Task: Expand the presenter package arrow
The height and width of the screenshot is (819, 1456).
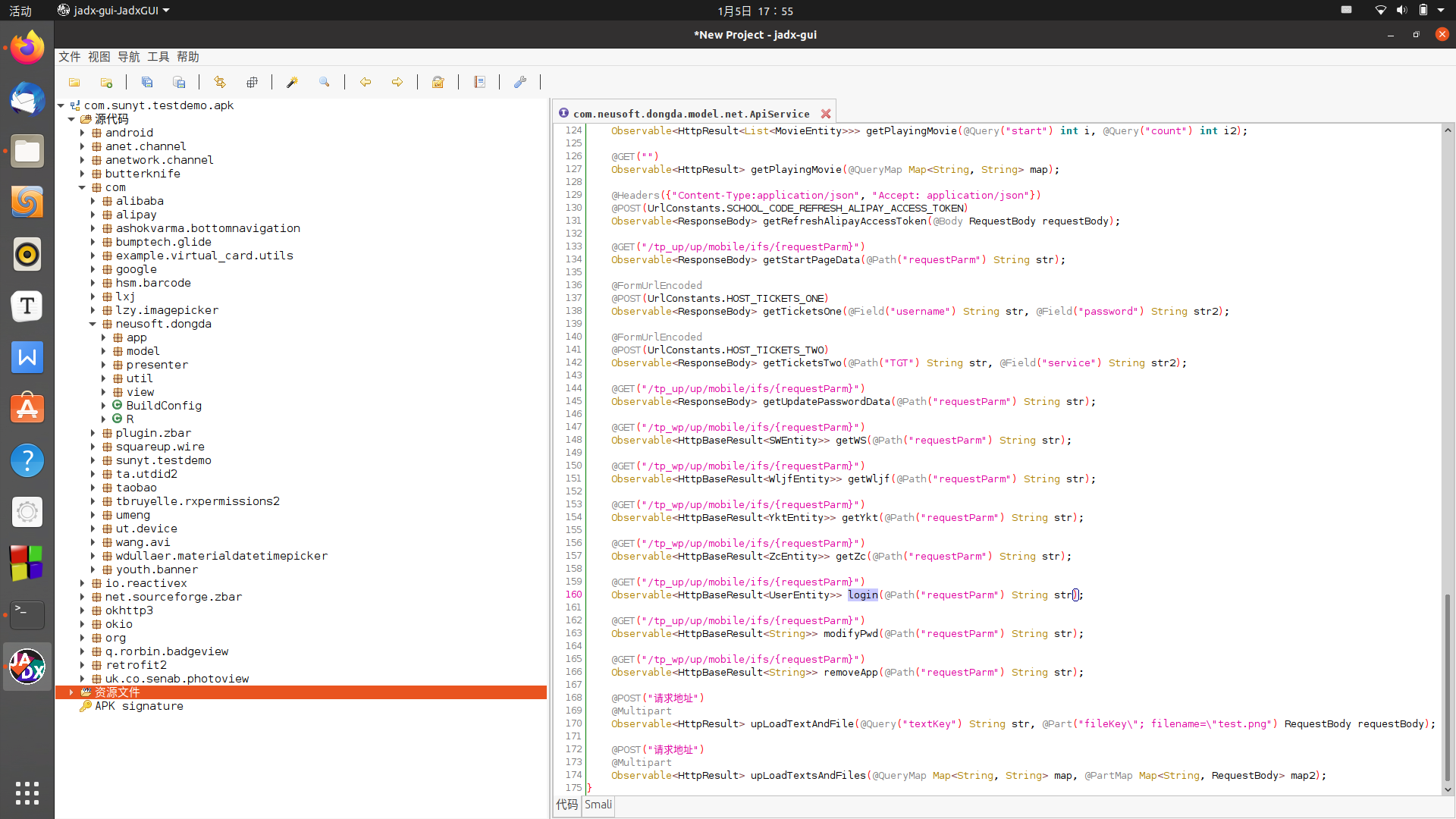Action: [103, 365]
